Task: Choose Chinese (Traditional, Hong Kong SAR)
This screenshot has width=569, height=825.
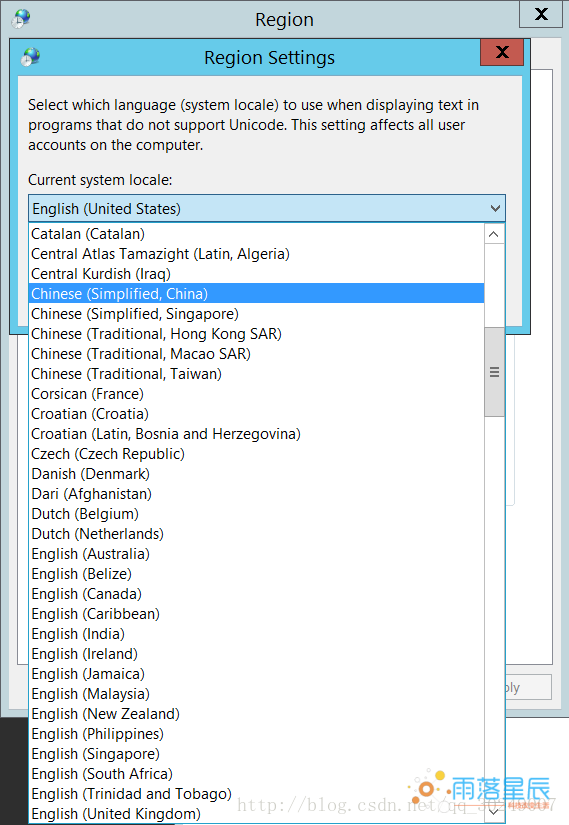Action: point(256,334)
